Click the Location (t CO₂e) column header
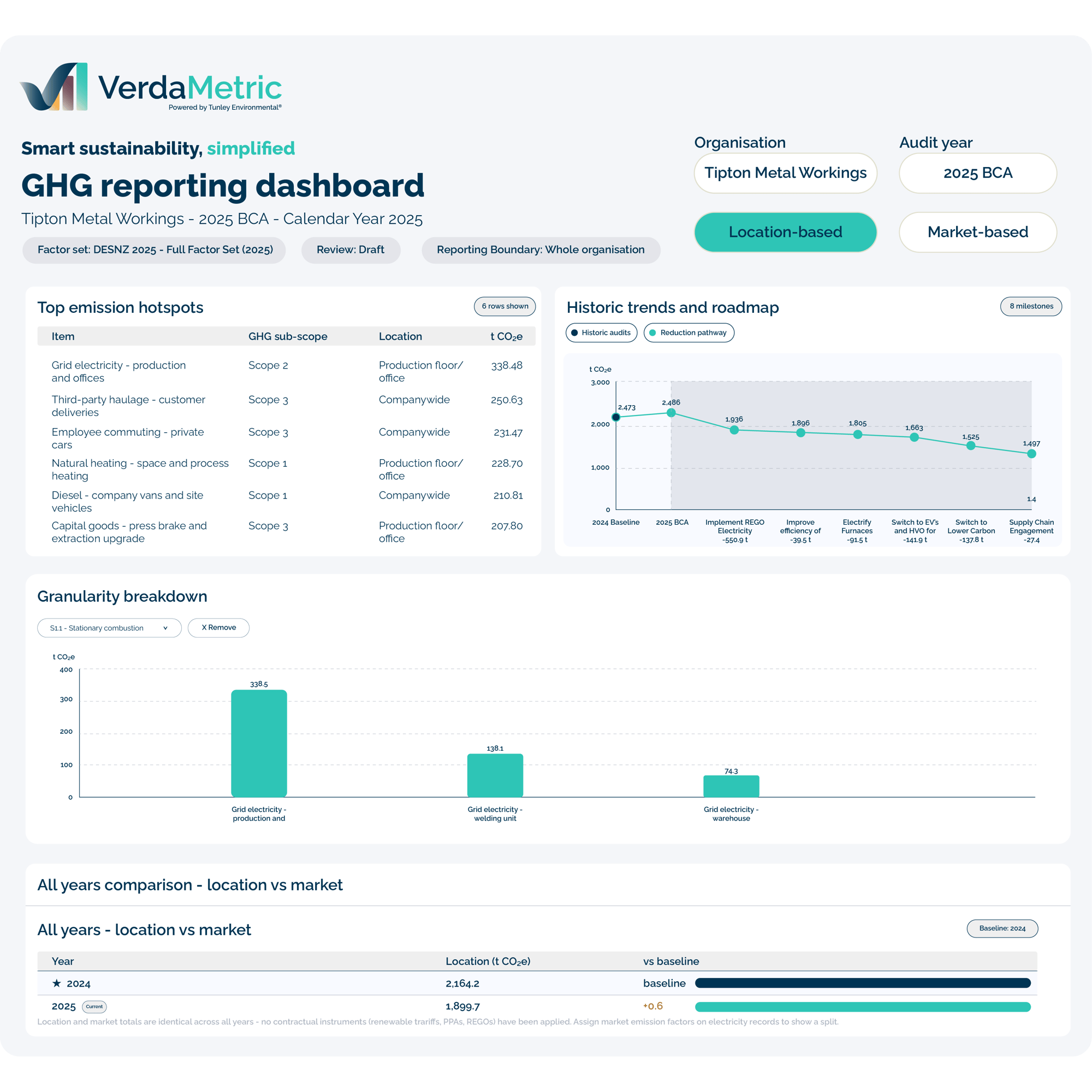Image resolution: width=1092 pixels, height=1092 pixels. (x=488, y=961)
